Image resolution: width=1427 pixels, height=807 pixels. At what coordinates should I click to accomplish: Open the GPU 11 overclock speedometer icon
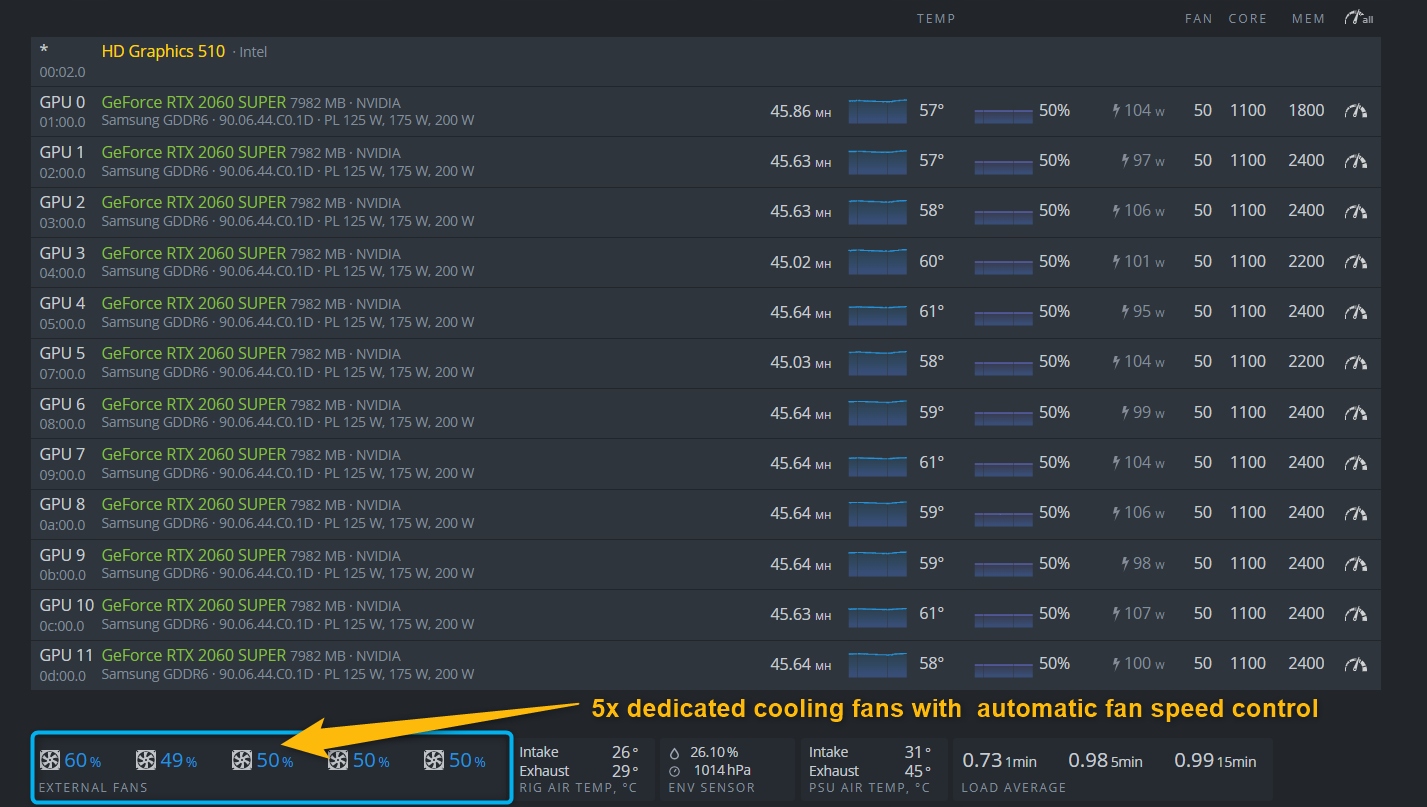pyautogui.click(x=1356, y=664)
